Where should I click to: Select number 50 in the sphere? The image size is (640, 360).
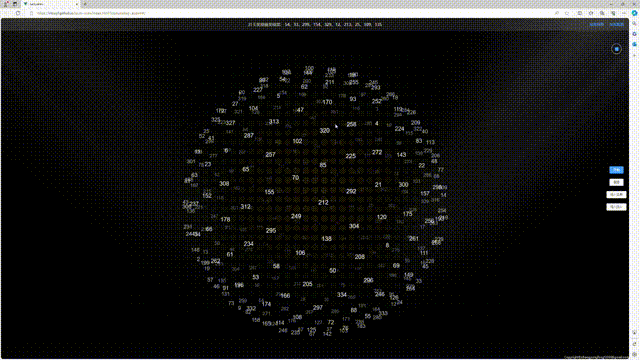tap(333, 271)
